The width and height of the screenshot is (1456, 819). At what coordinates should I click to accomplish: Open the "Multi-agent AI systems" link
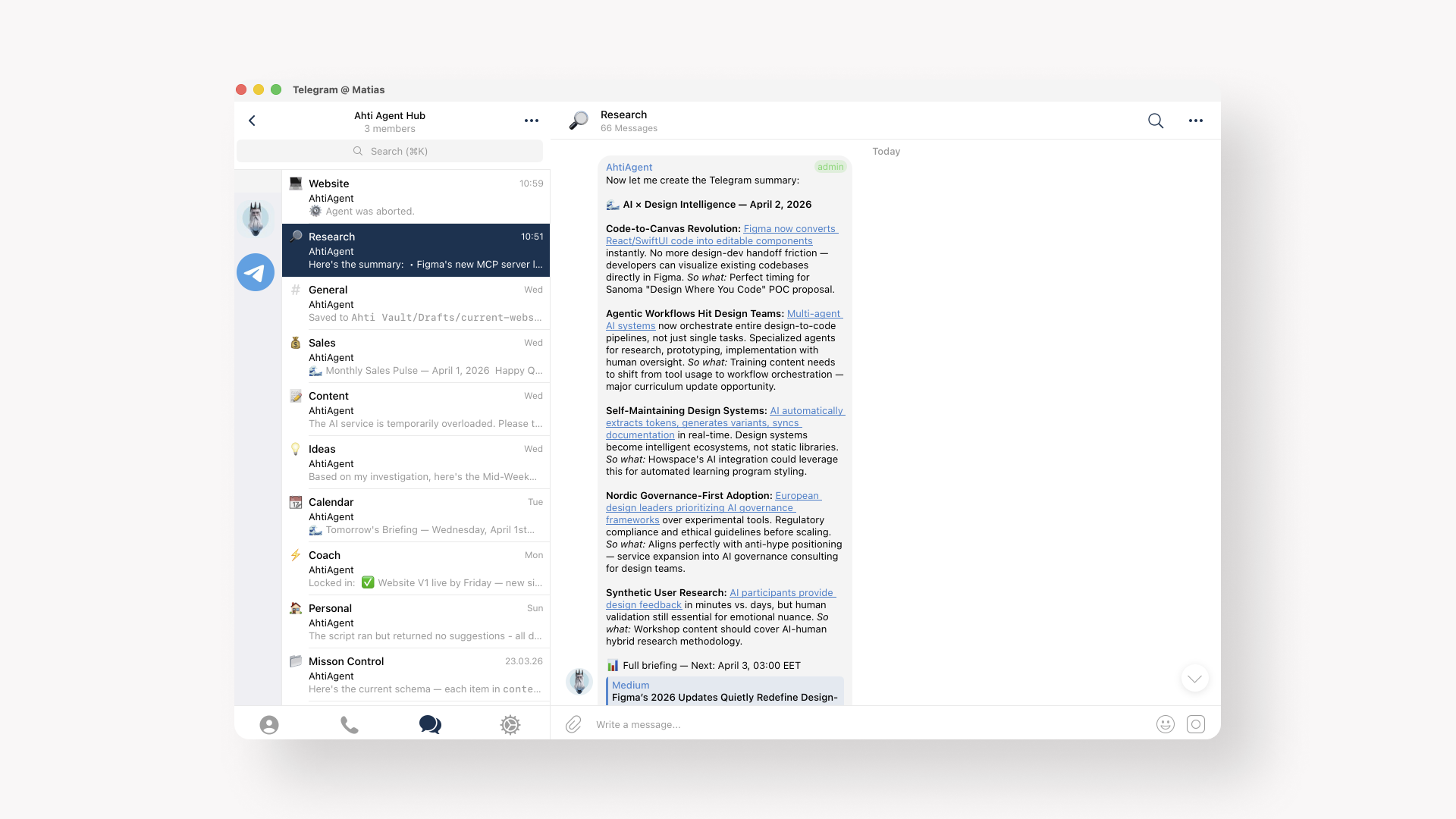814,314
